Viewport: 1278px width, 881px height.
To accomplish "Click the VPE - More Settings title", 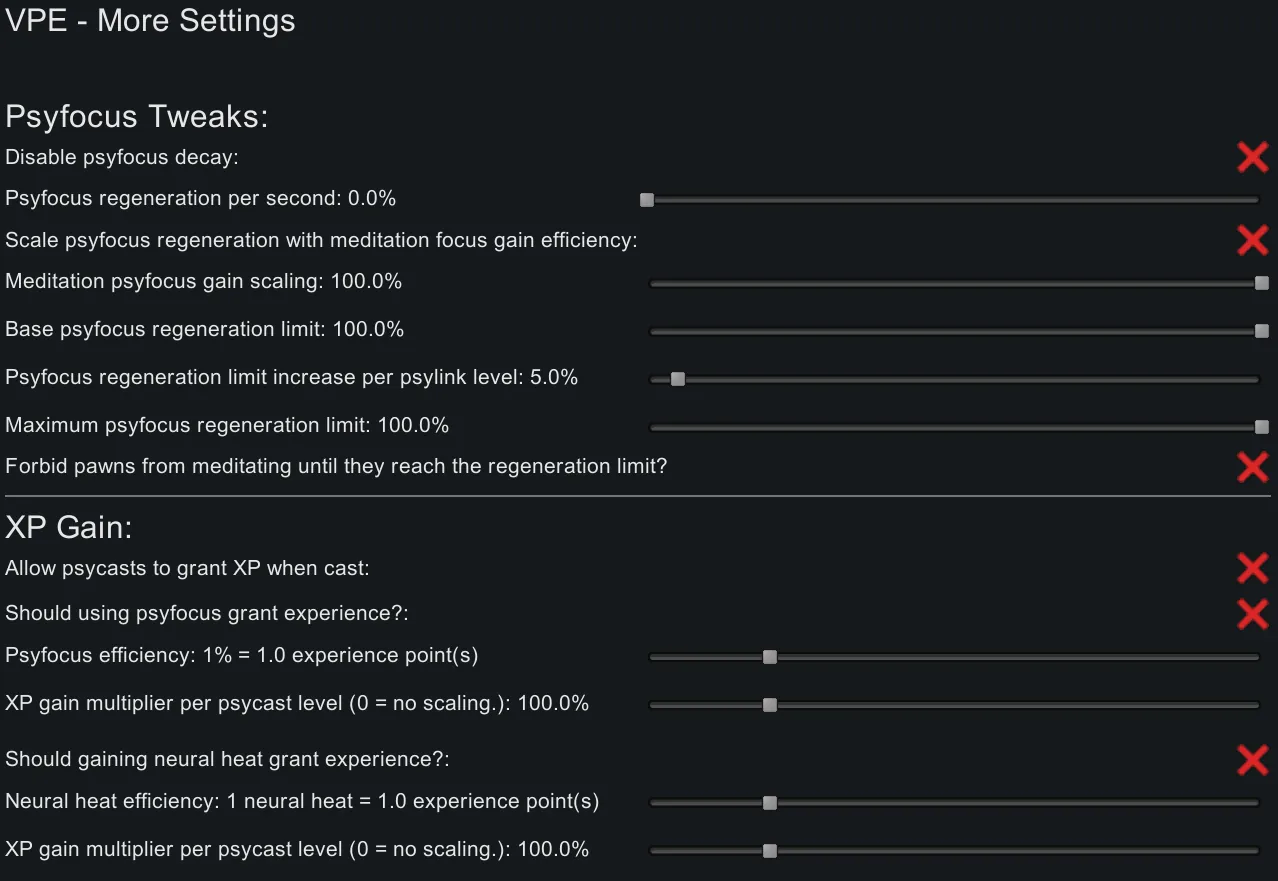I will [x=151, y=21].
